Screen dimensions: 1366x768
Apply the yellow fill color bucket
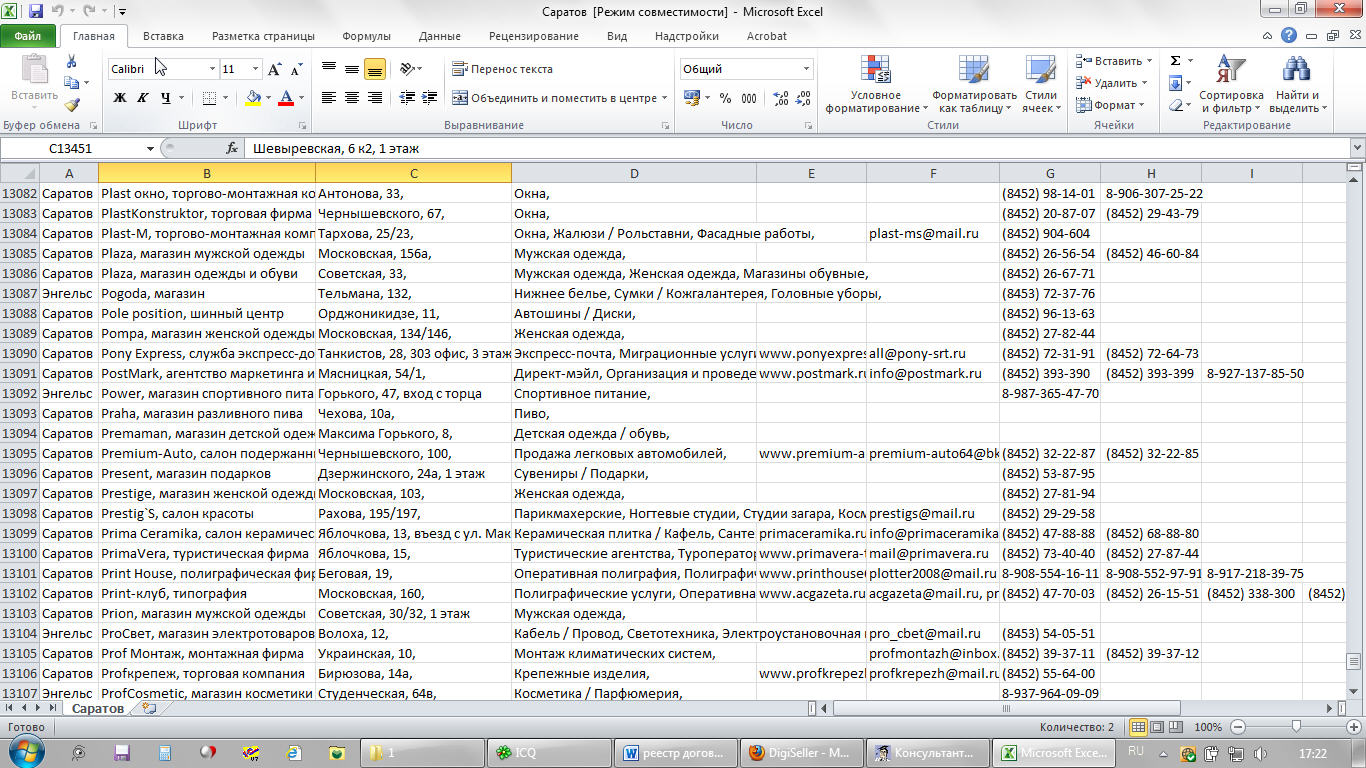point(253,98)
